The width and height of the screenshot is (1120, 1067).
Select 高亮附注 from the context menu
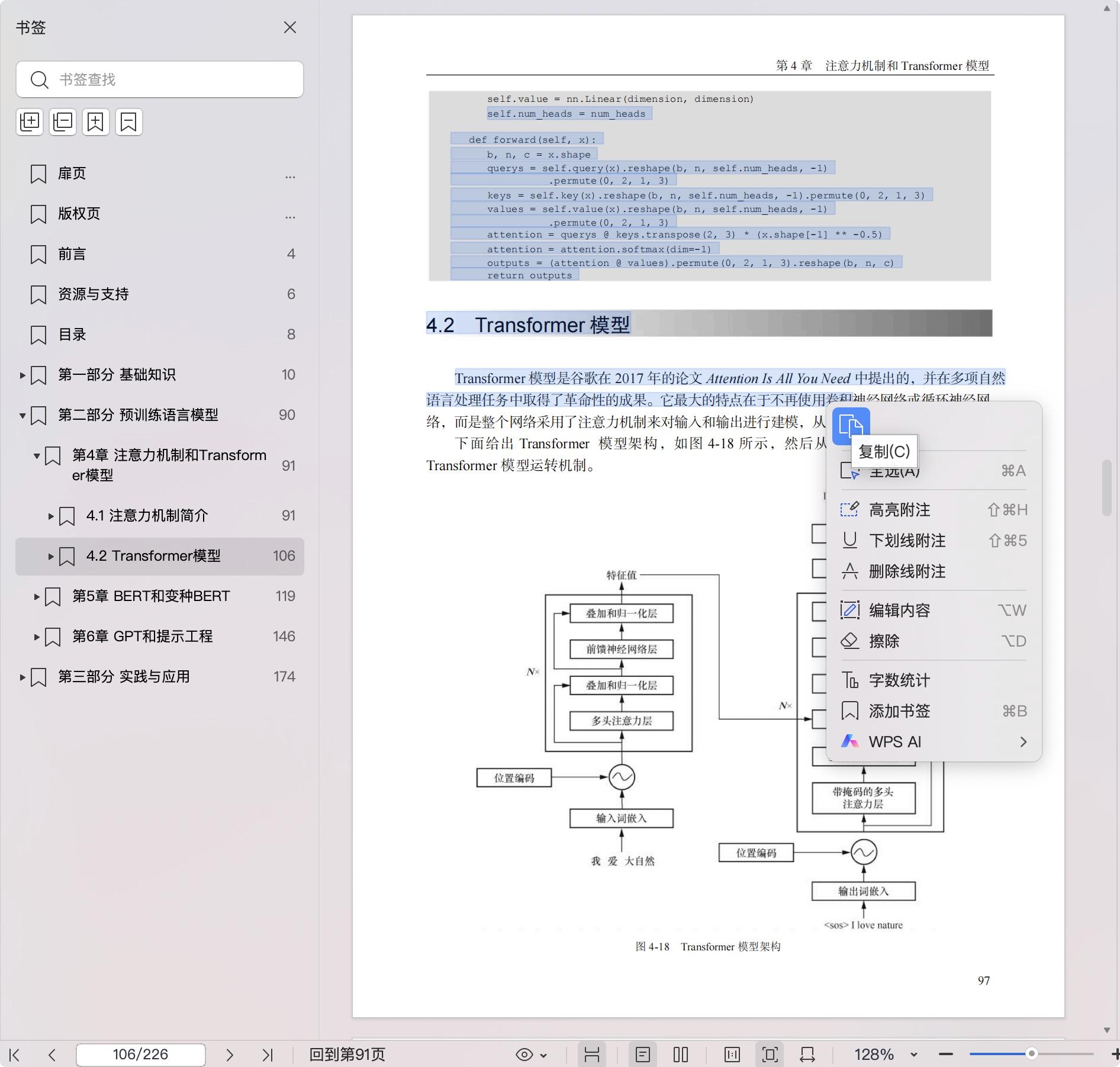coord(899,510)
